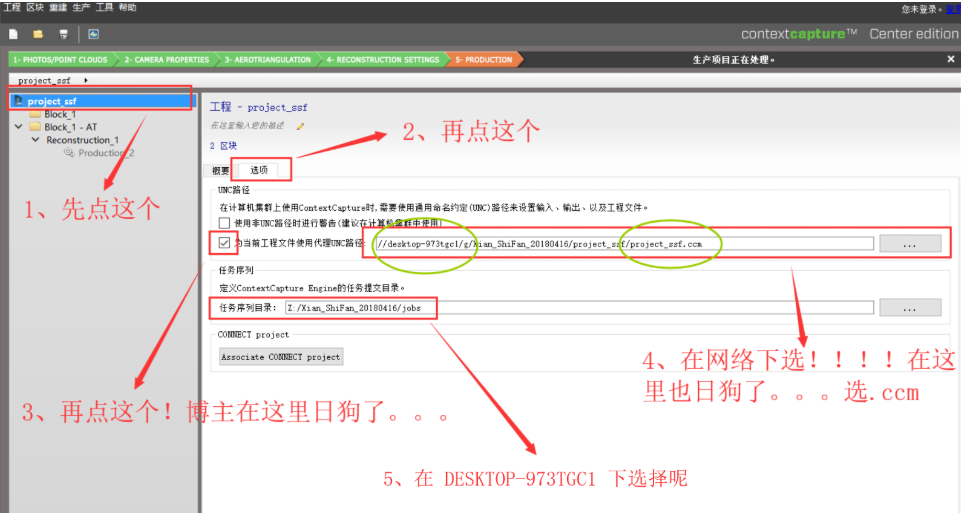Browse for proxy UNC path
The width and height of the screenshot is (962, 513).
tap(910, 244)
